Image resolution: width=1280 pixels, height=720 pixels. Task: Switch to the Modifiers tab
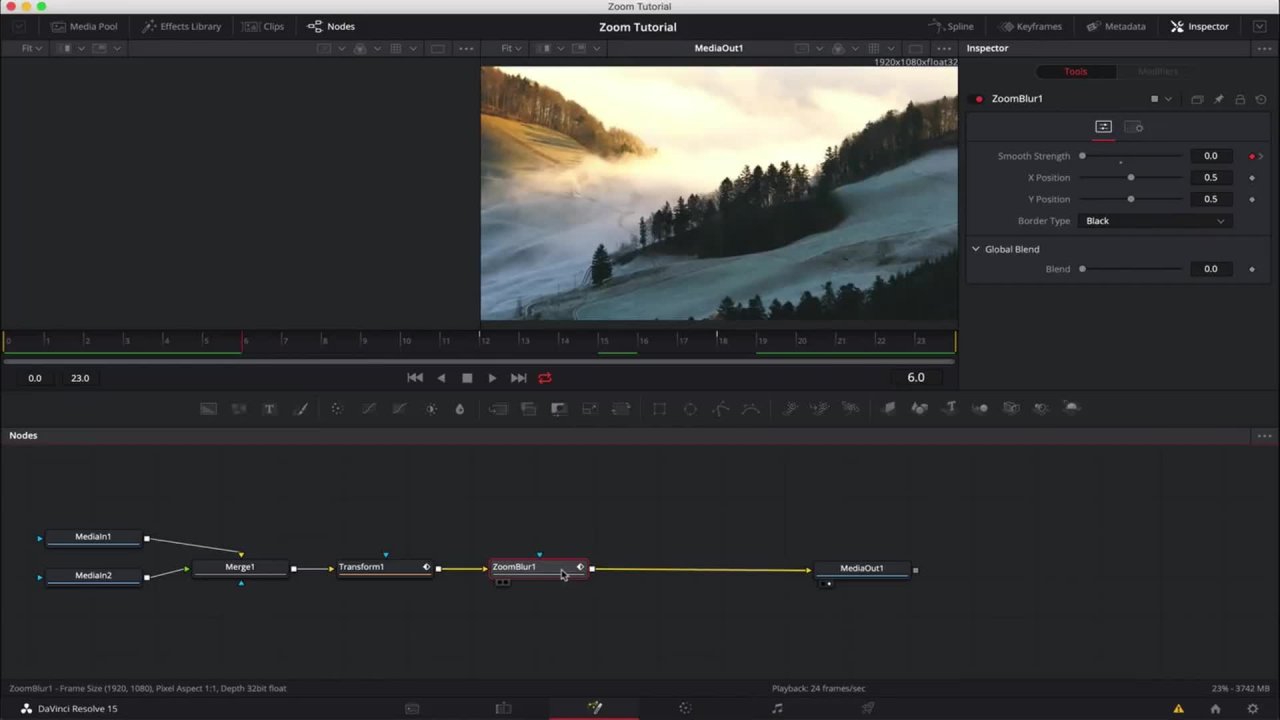point(1157,71)
